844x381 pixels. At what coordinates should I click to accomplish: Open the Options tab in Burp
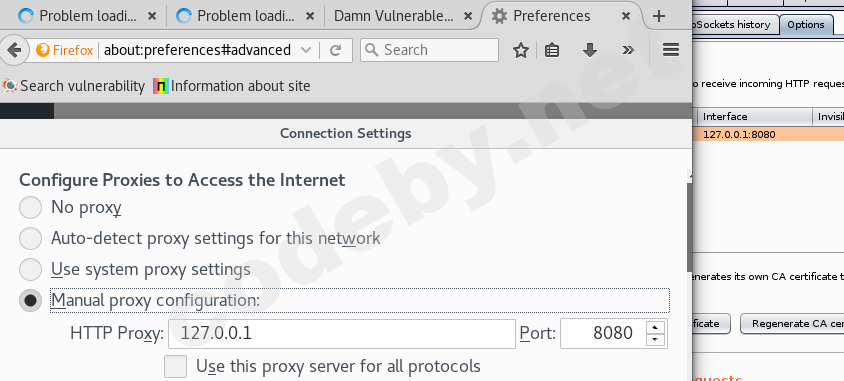tap(806, 25)
